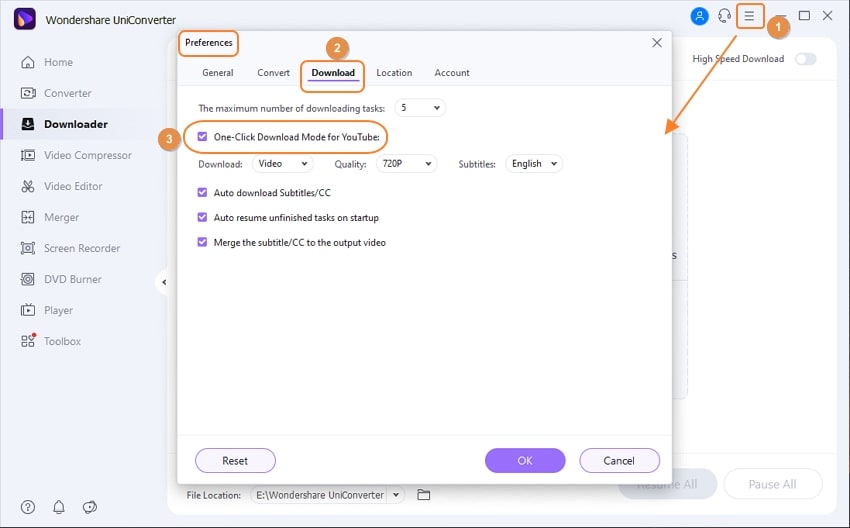Screen dimensions: 850x528
Task: Open Video Compressor in the sidebar
Action: coord(88,155)
